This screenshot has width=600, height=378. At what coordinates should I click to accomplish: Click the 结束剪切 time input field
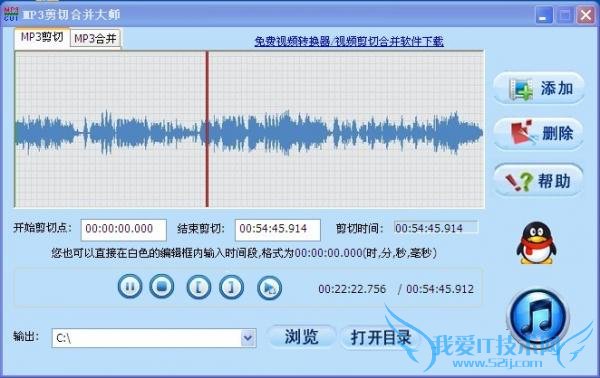[278, 230]
